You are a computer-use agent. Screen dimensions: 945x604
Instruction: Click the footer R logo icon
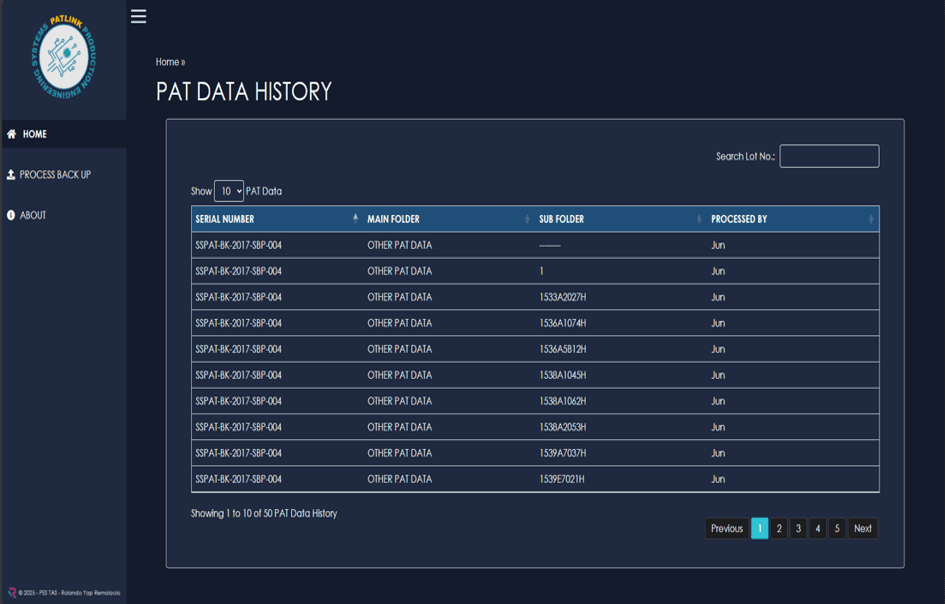[11, 591]
